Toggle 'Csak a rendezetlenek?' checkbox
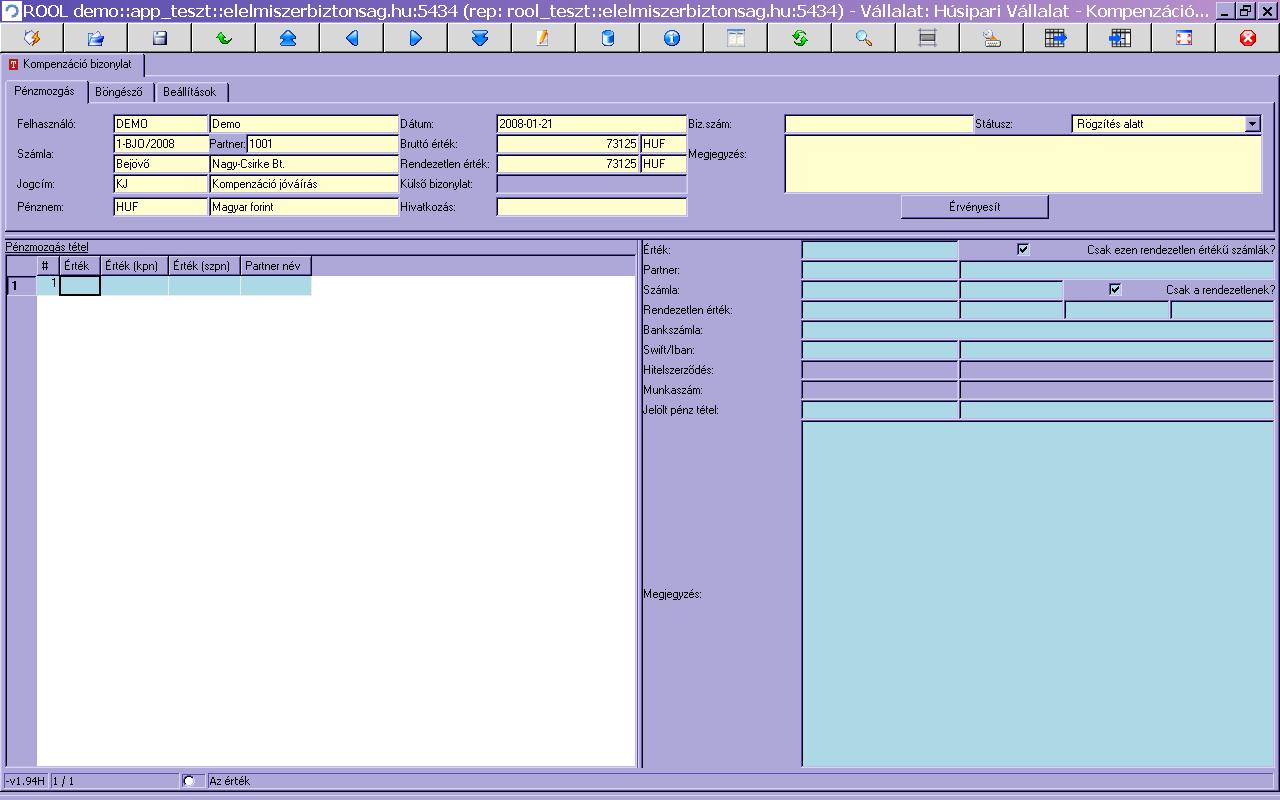Image resolution: width=1280 pixels, height=800 pixels. (1115, 290)
